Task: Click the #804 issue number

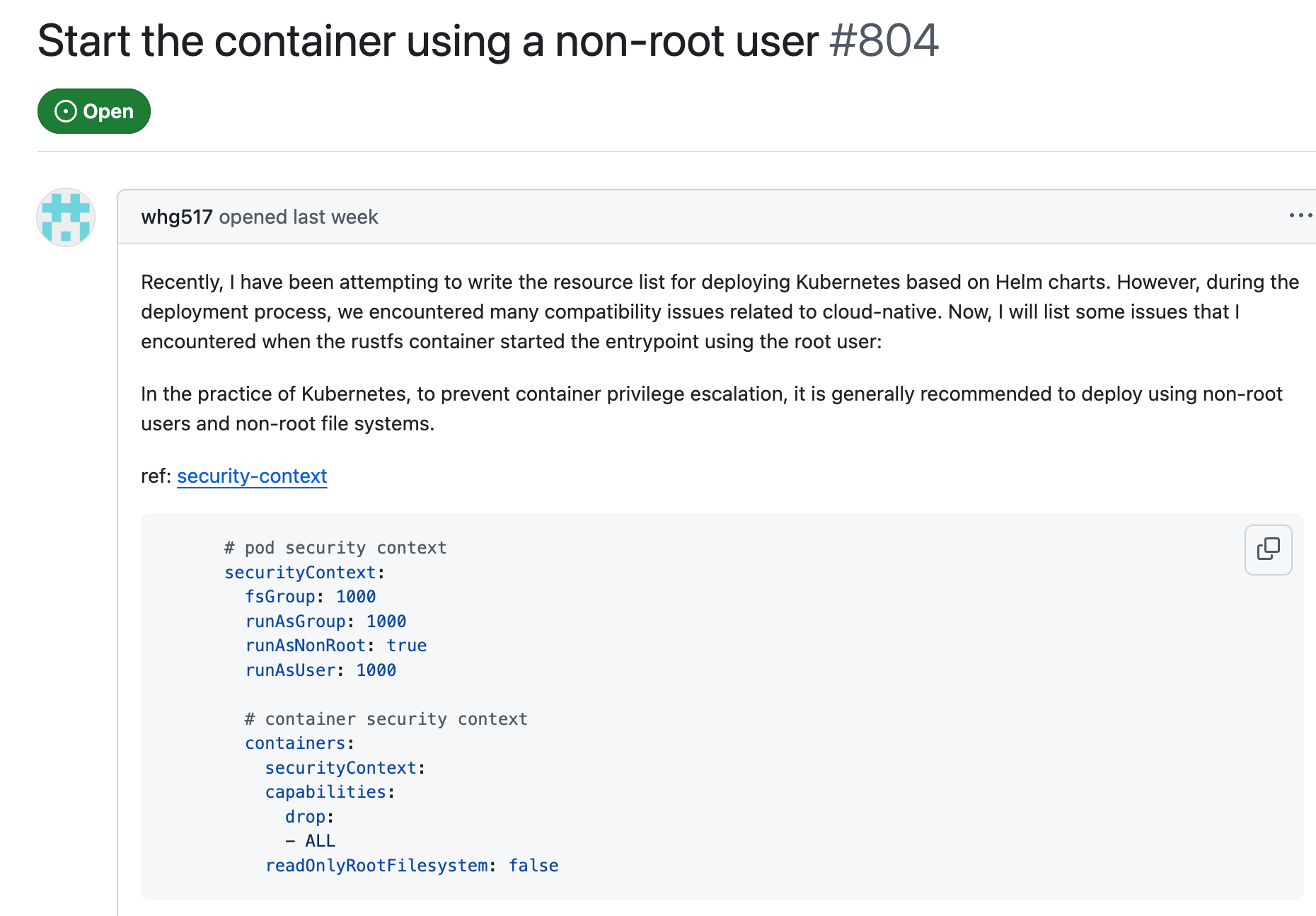Action: tap(884, 40)
